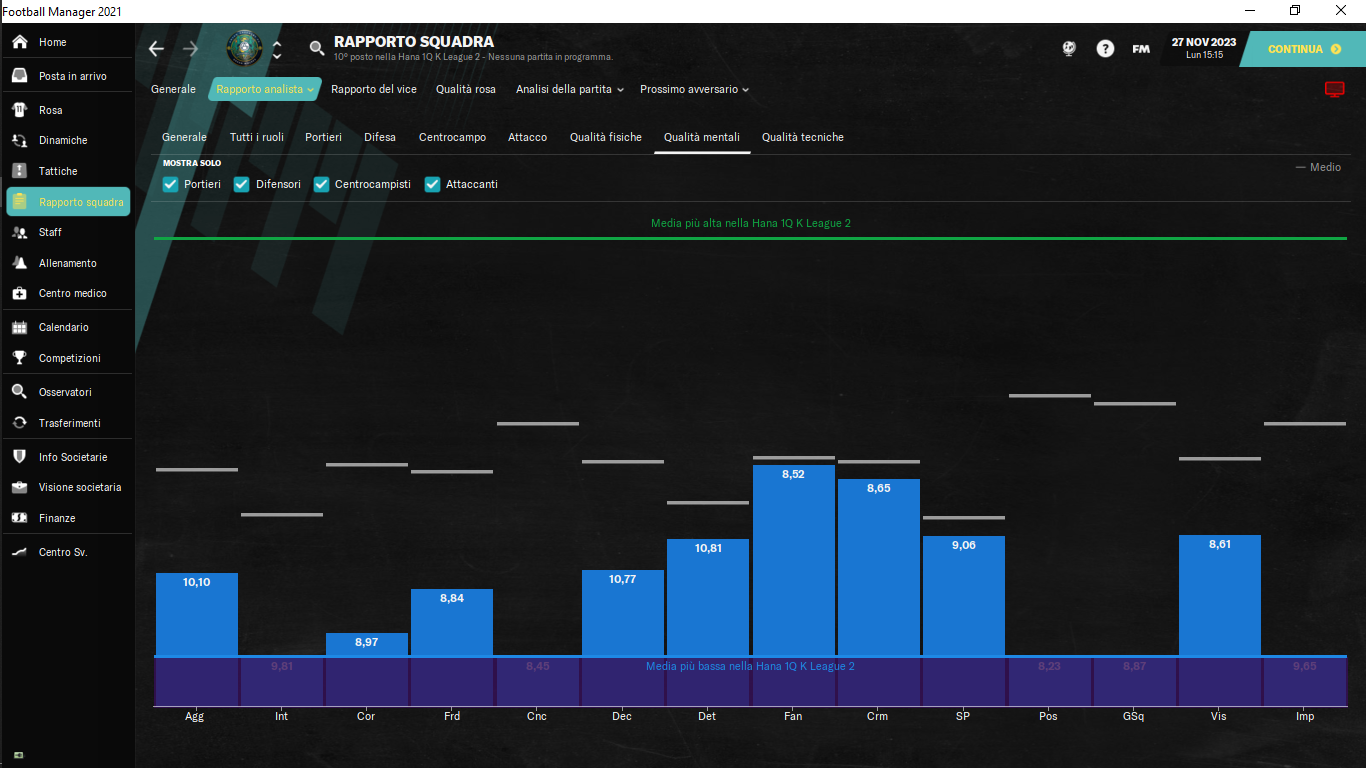1366x768 pixels.
Task: Click the globe world icon in header
Action: (x=1069, y=48)
